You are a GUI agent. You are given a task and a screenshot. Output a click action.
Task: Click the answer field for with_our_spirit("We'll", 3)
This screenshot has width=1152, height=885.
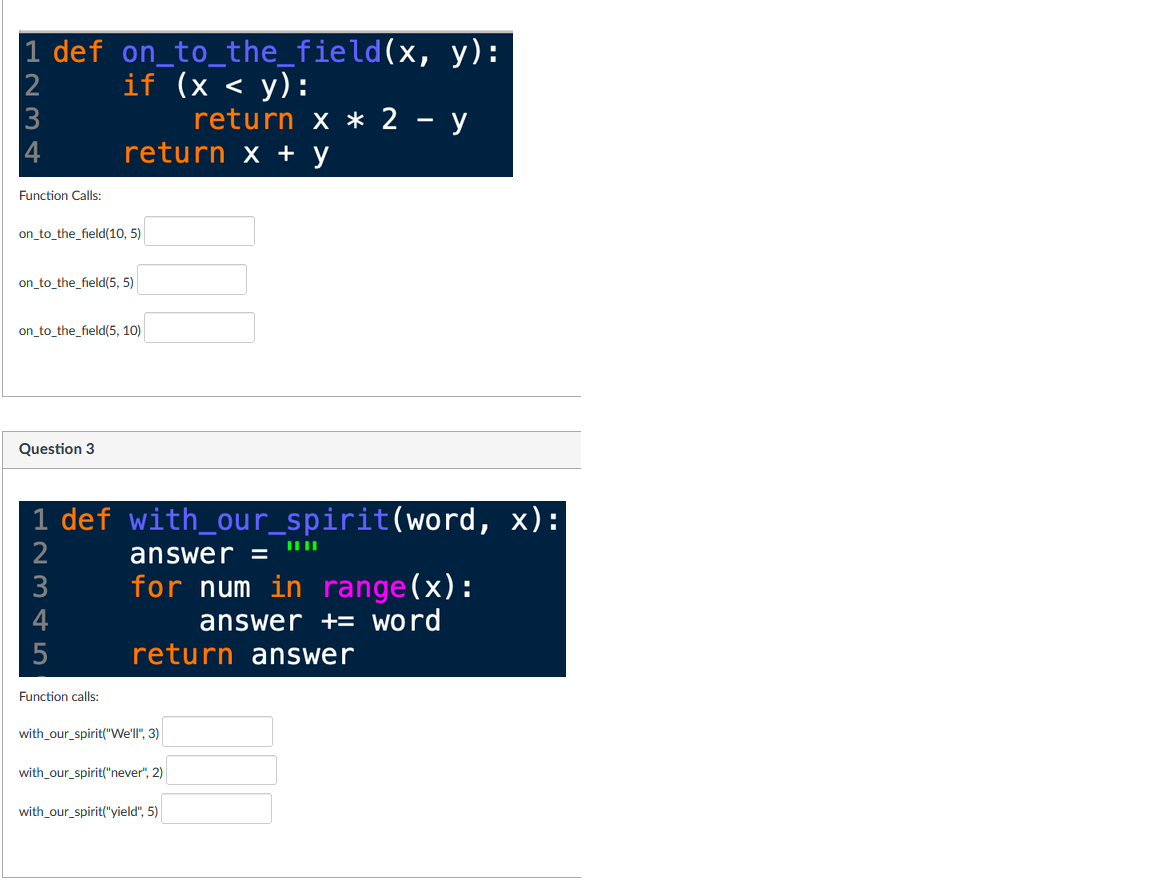click(x=217, y=731)
